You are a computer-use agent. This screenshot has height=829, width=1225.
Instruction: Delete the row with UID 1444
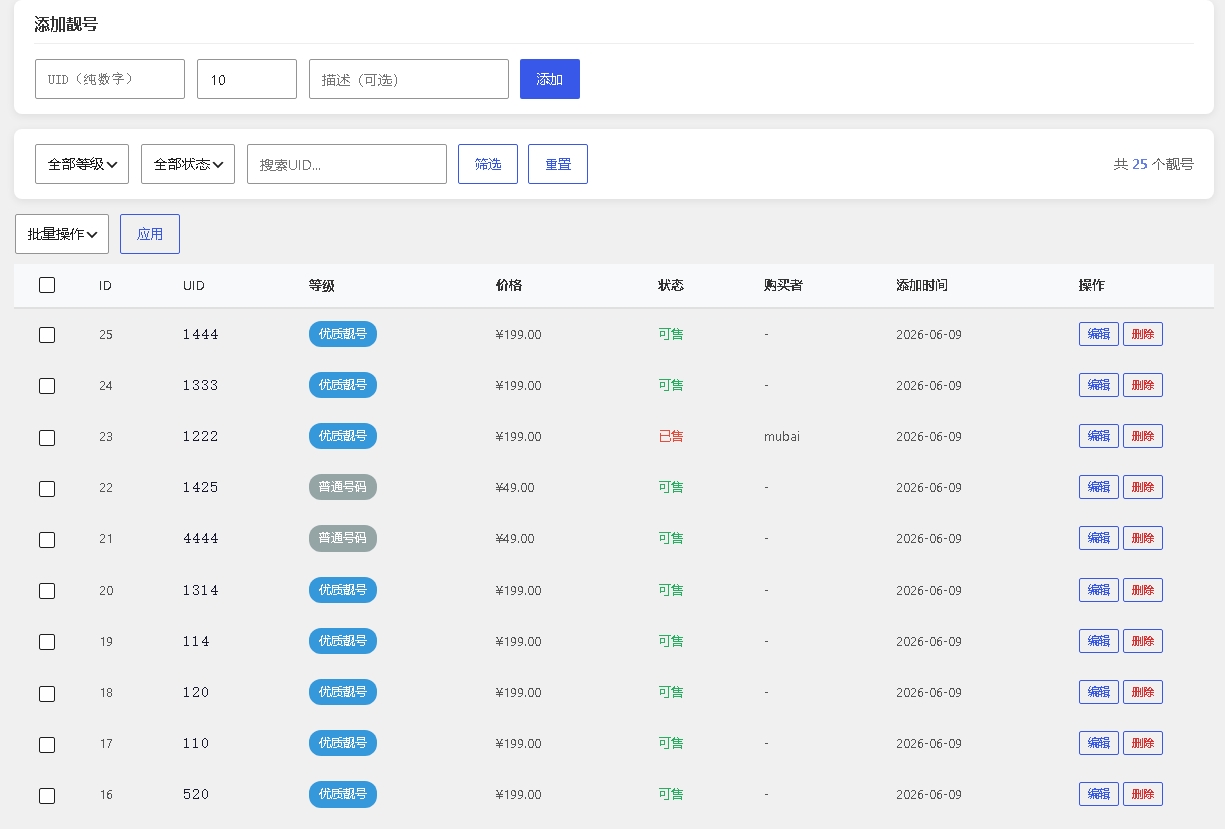1143,334
